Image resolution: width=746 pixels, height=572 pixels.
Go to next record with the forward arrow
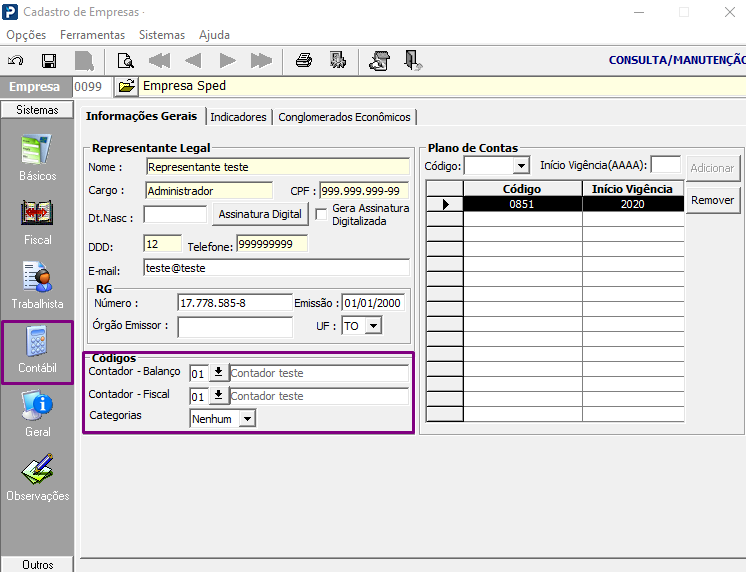(x=227, y=61)
